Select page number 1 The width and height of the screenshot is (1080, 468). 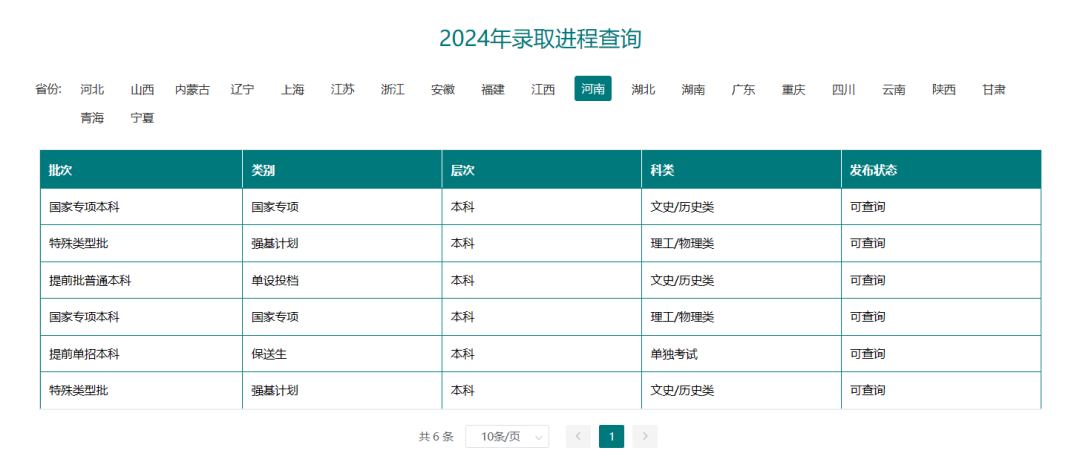[x=611, y=436]
